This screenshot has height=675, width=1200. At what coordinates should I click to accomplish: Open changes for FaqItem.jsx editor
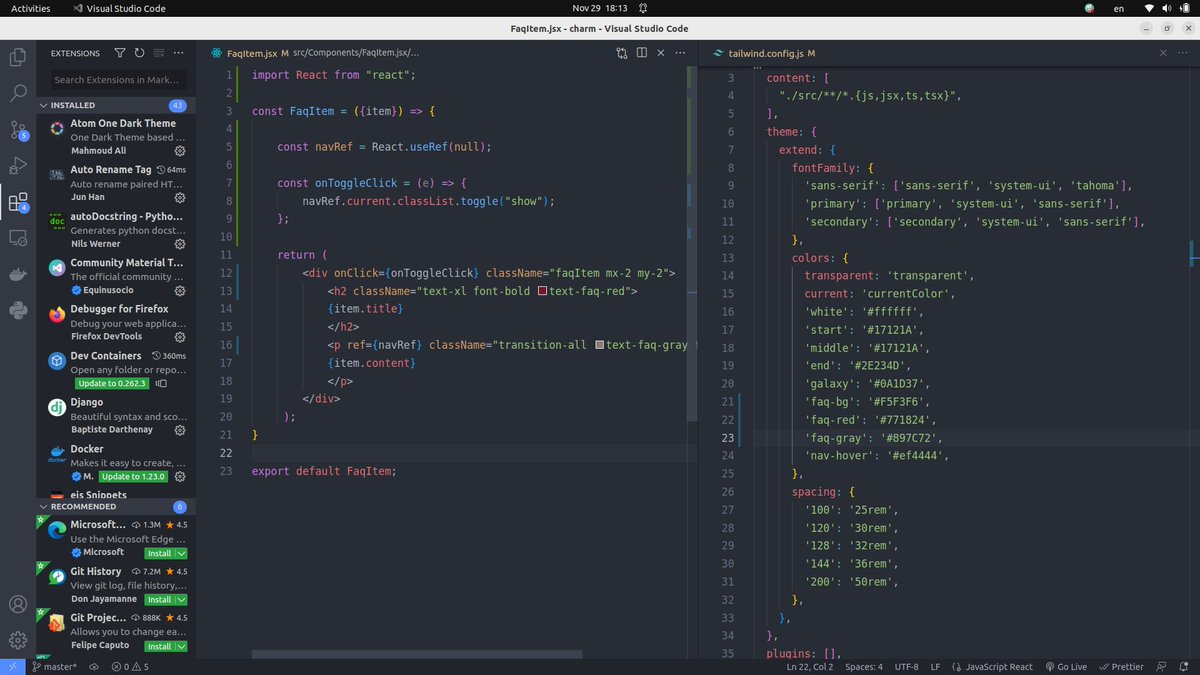pyautogui.click(x=622, y=53)
